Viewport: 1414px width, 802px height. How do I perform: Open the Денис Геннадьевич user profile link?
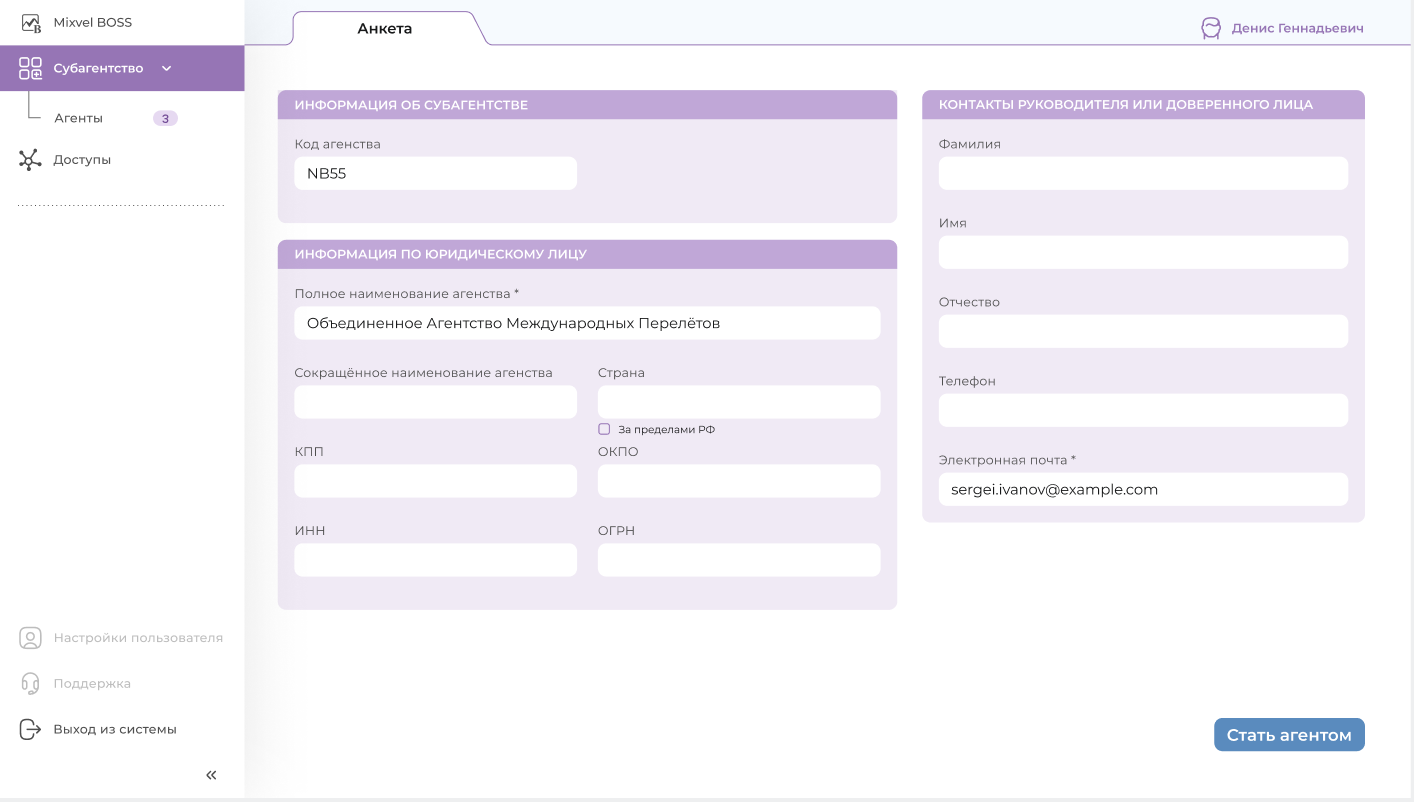click(1297, 29)
